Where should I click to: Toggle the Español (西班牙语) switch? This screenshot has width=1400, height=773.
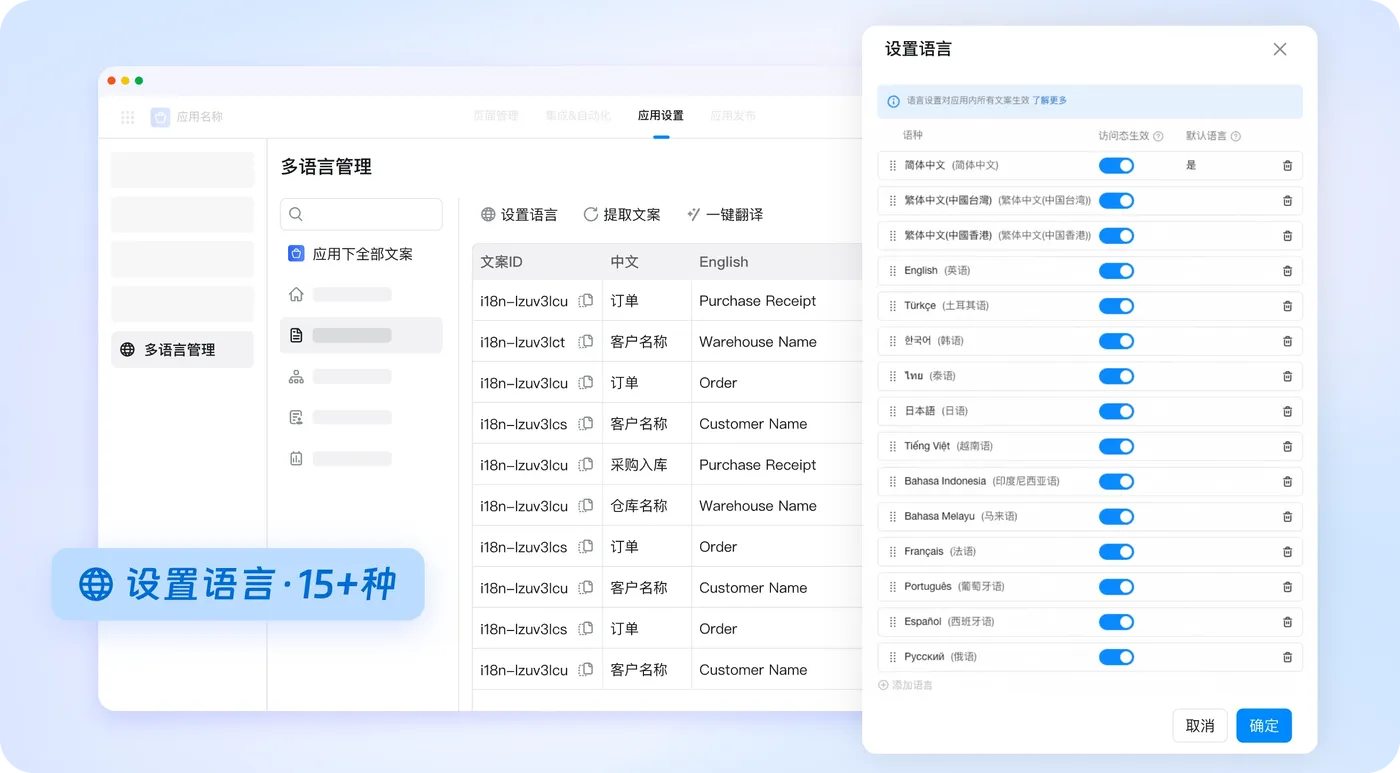coord(1116,622)
